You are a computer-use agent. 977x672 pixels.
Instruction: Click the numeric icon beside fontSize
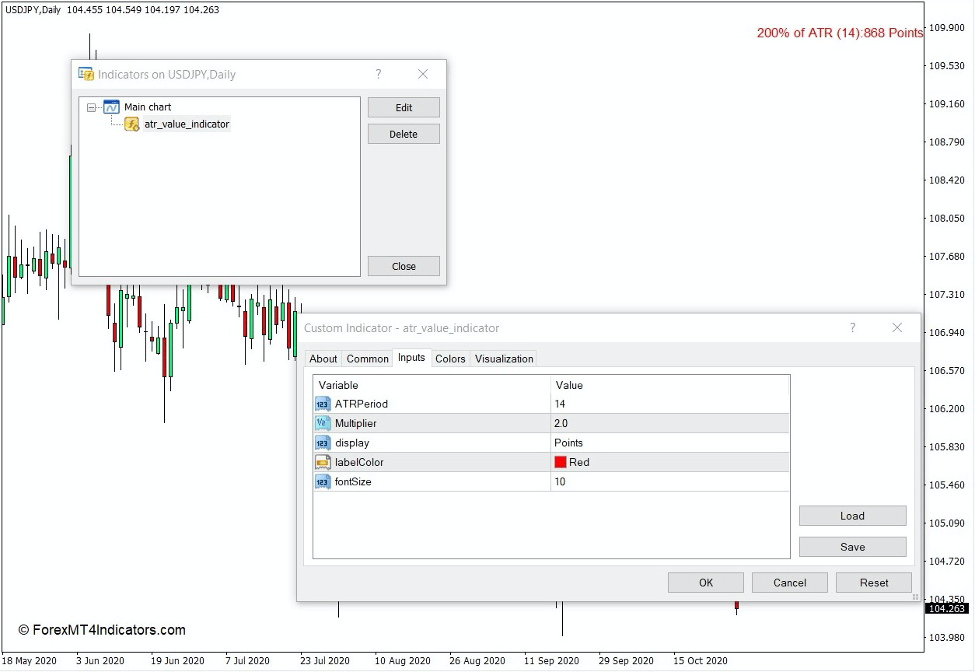(321, 481)
